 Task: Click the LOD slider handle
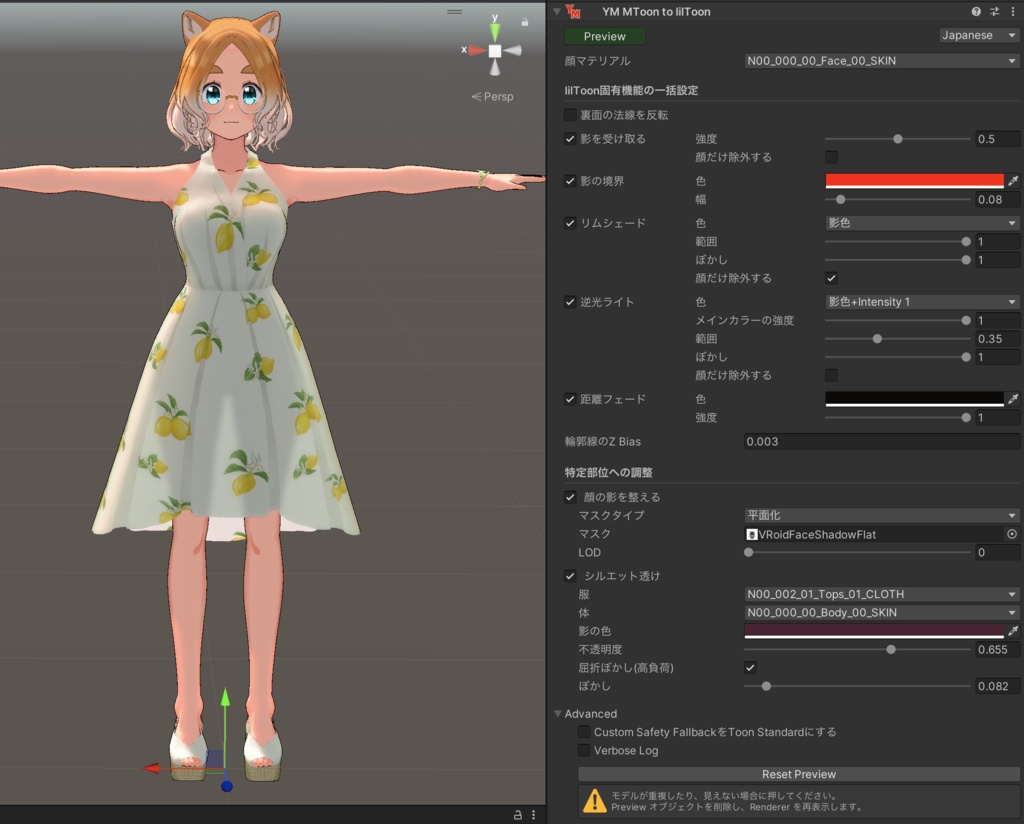748,552
